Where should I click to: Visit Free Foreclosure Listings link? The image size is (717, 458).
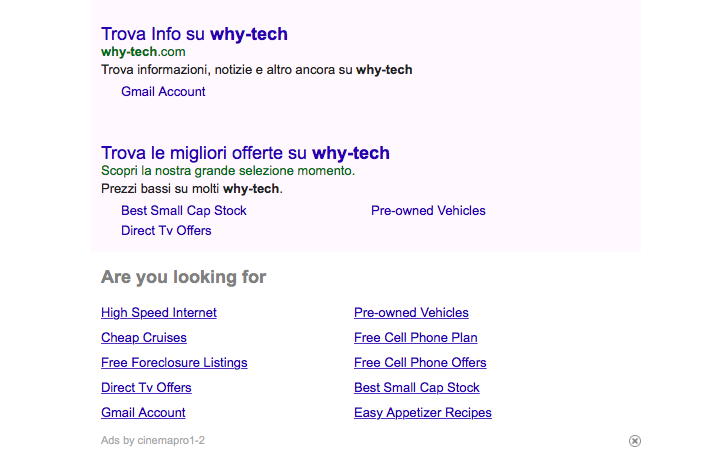[x=174, y=362]
